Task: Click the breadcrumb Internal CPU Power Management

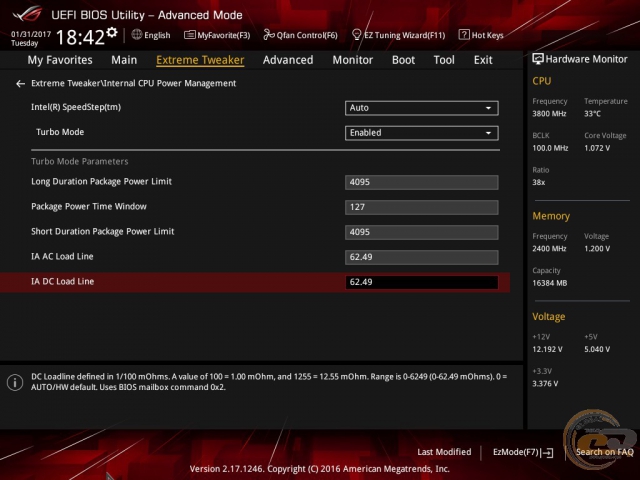Action: [x=170, y=83]
